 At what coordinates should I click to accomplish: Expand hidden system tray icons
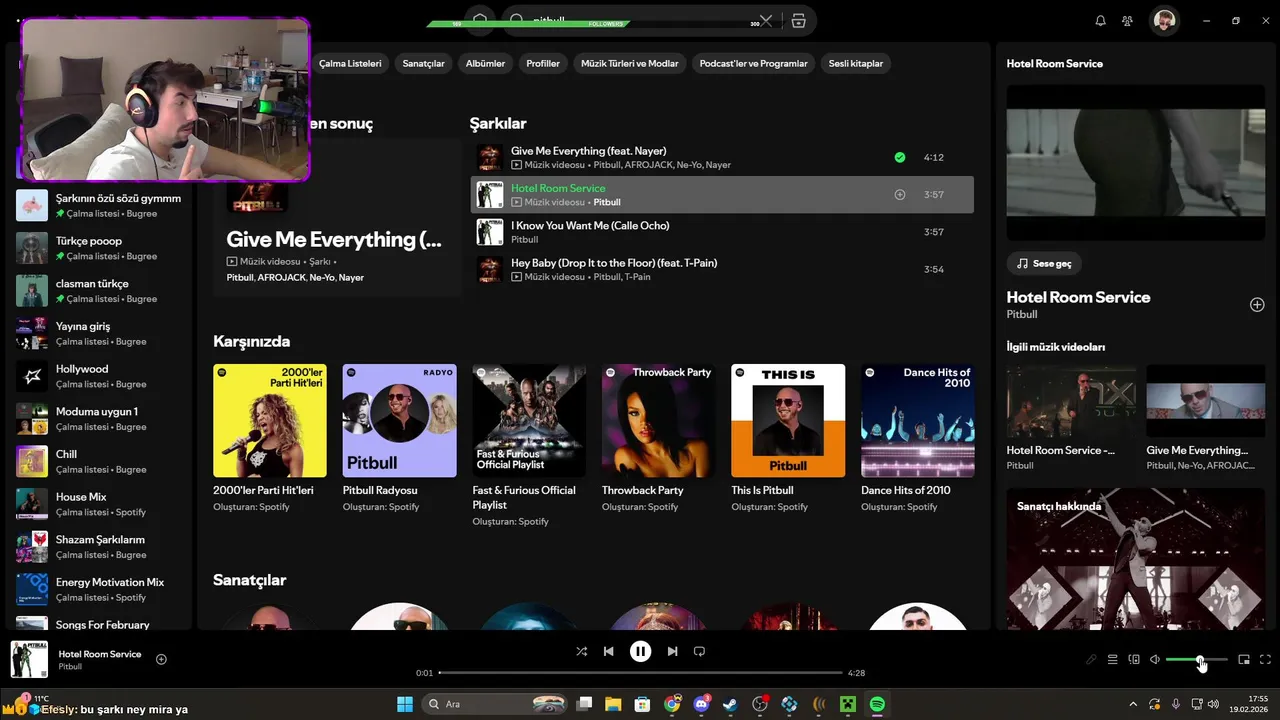[1133, 704]
